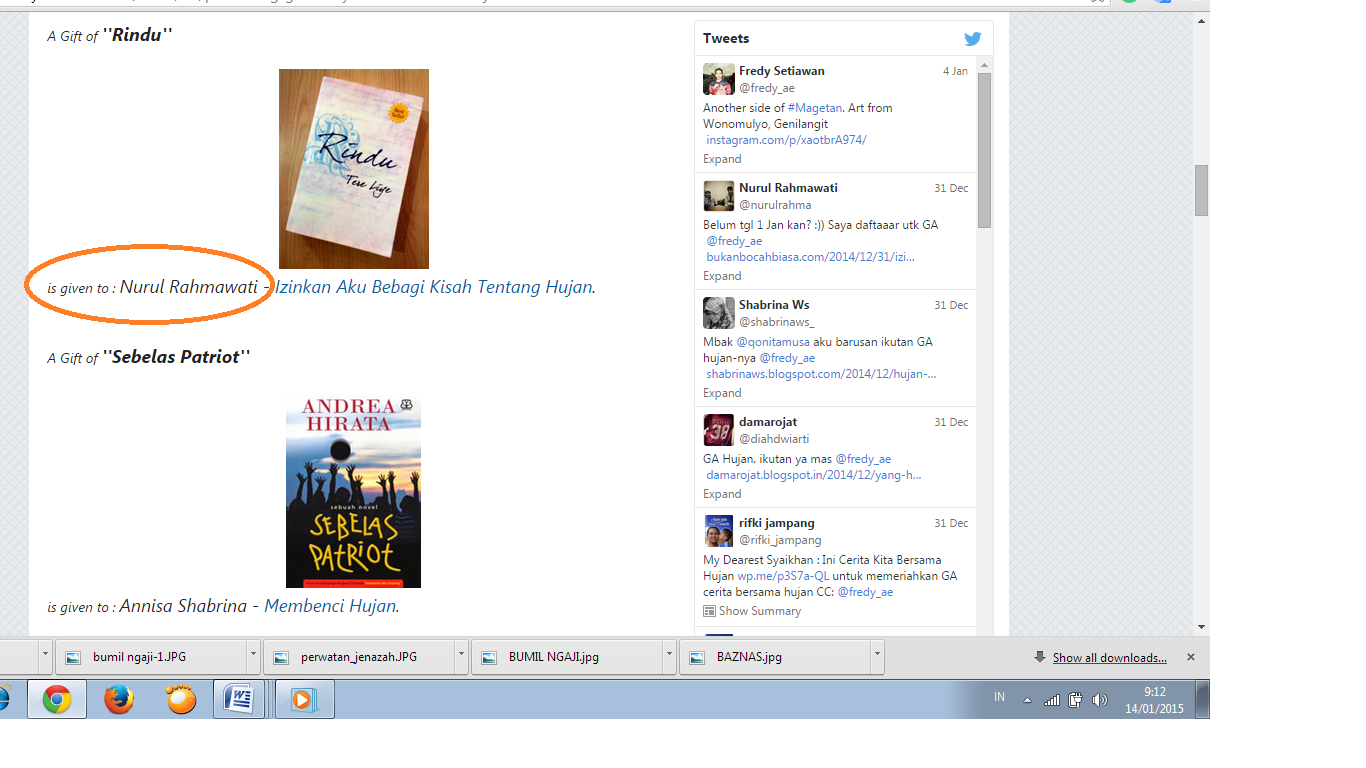Image resolution: width=1366 pixels, height=768 pixels.
Task: Expand the damarojat tweet
Action: 721,494
